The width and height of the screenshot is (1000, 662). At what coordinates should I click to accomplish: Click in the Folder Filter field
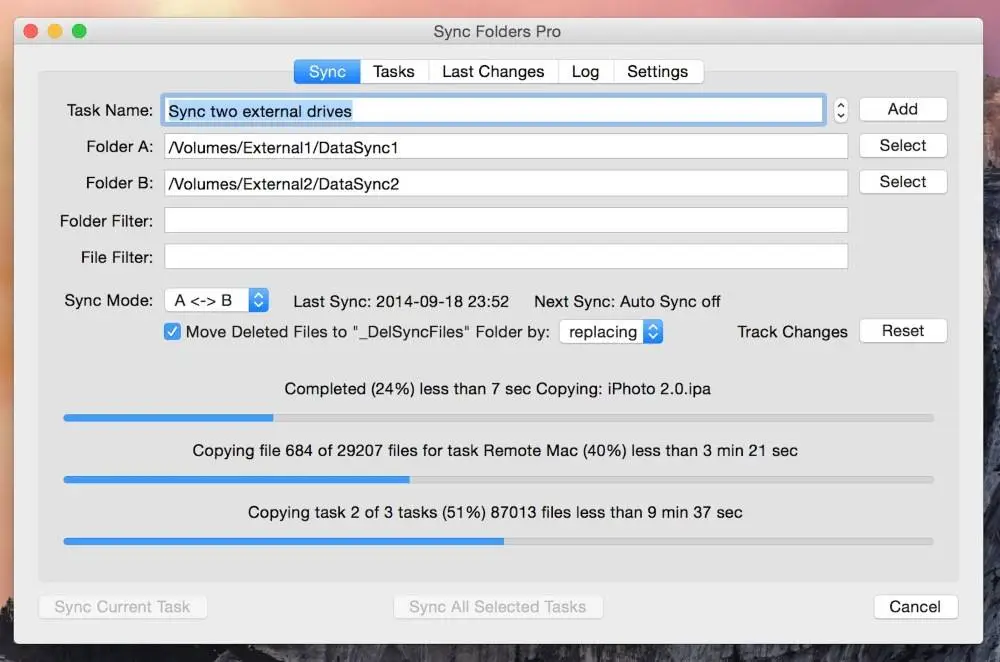click(x=506, y=220)
